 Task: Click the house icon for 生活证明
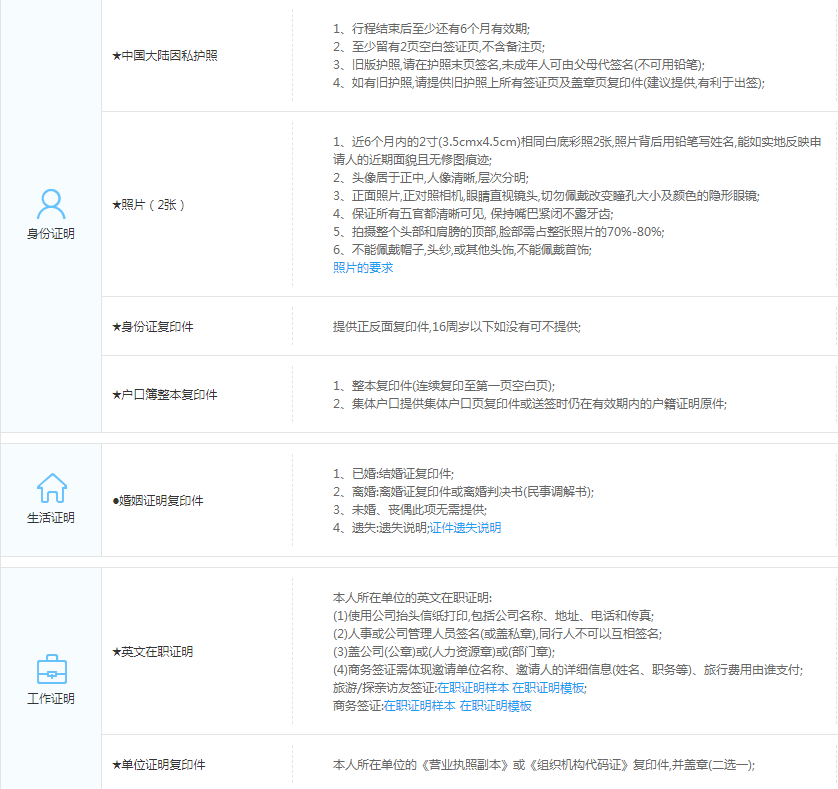pyautogui.click(x=50, y=488)
